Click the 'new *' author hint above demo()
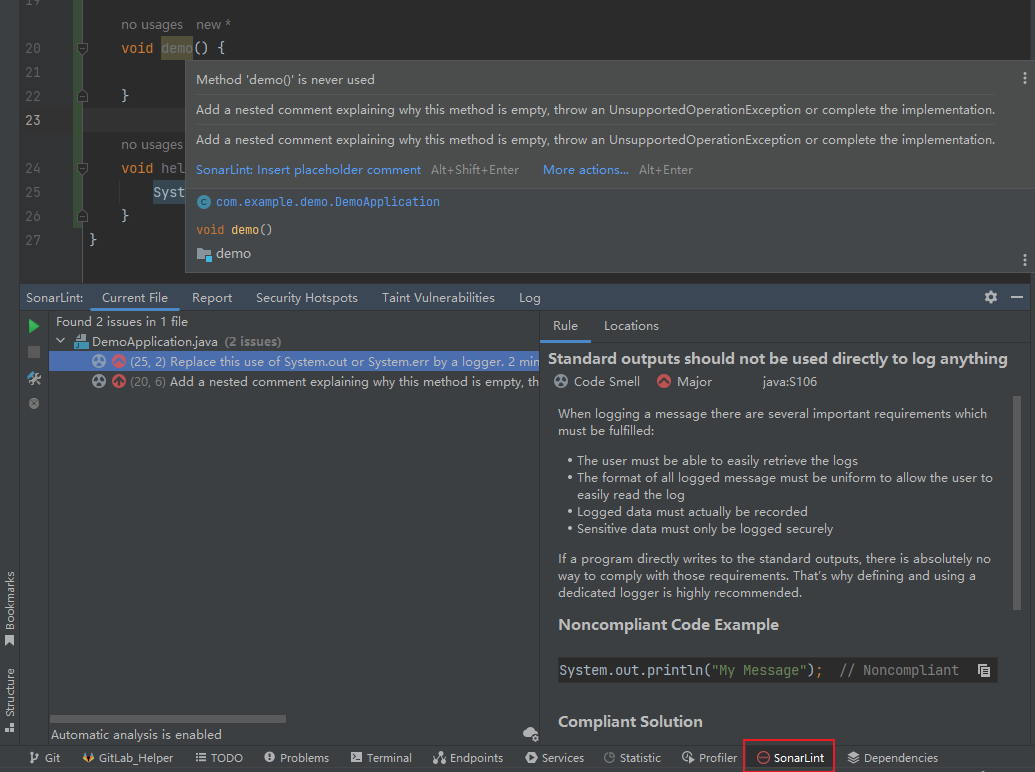Viewport: 1035px width, 772px height. (x=213, y=25)
